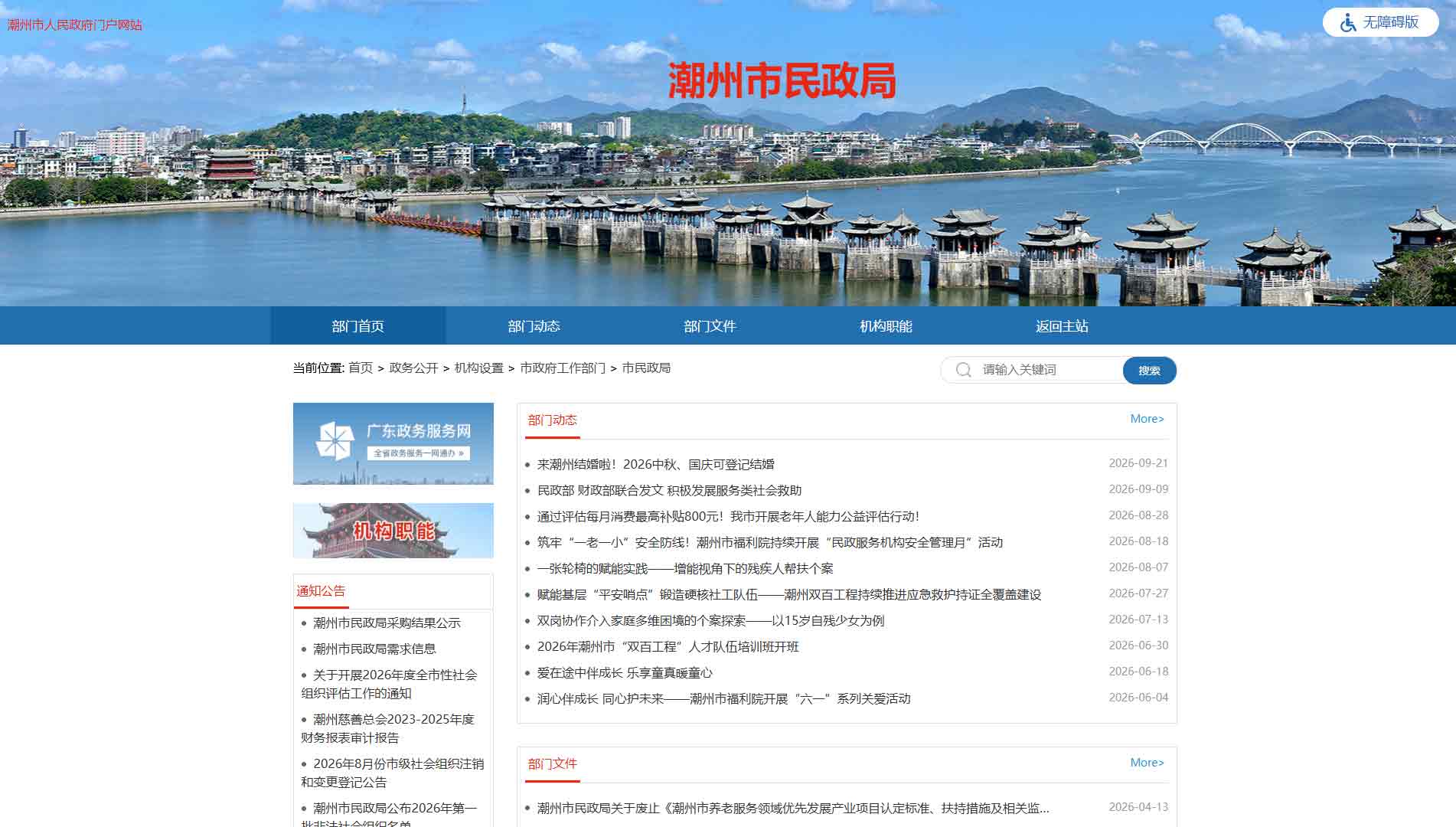Image resolution: width=1456 pixels, height=827 pixels.
Task: Focus the 请输入关键词 search field
Action: point(1049,371)
